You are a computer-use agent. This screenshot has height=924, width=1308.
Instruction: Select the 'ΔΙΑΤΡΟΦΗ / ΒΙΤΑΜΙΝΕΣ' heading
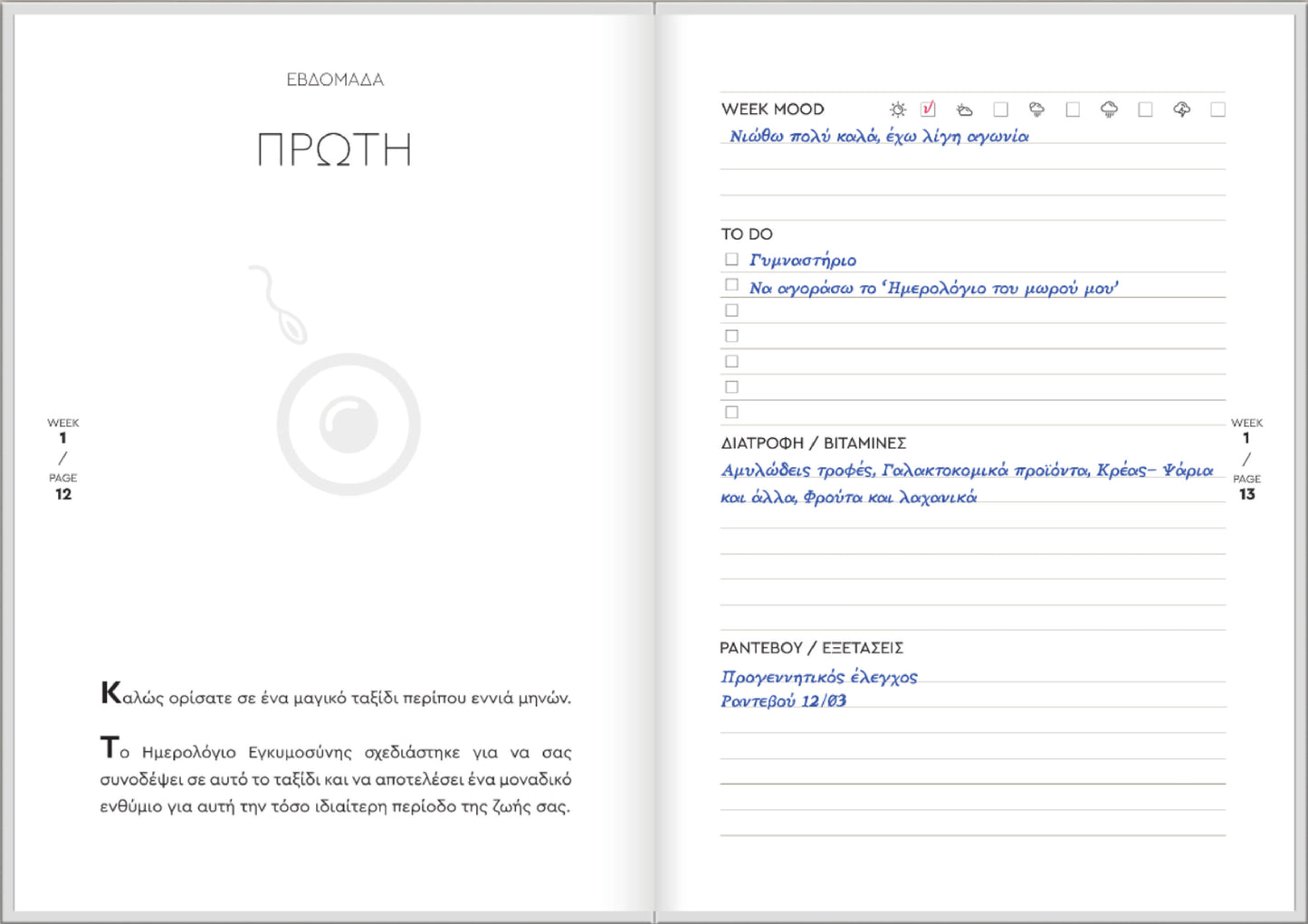[813, 443]
